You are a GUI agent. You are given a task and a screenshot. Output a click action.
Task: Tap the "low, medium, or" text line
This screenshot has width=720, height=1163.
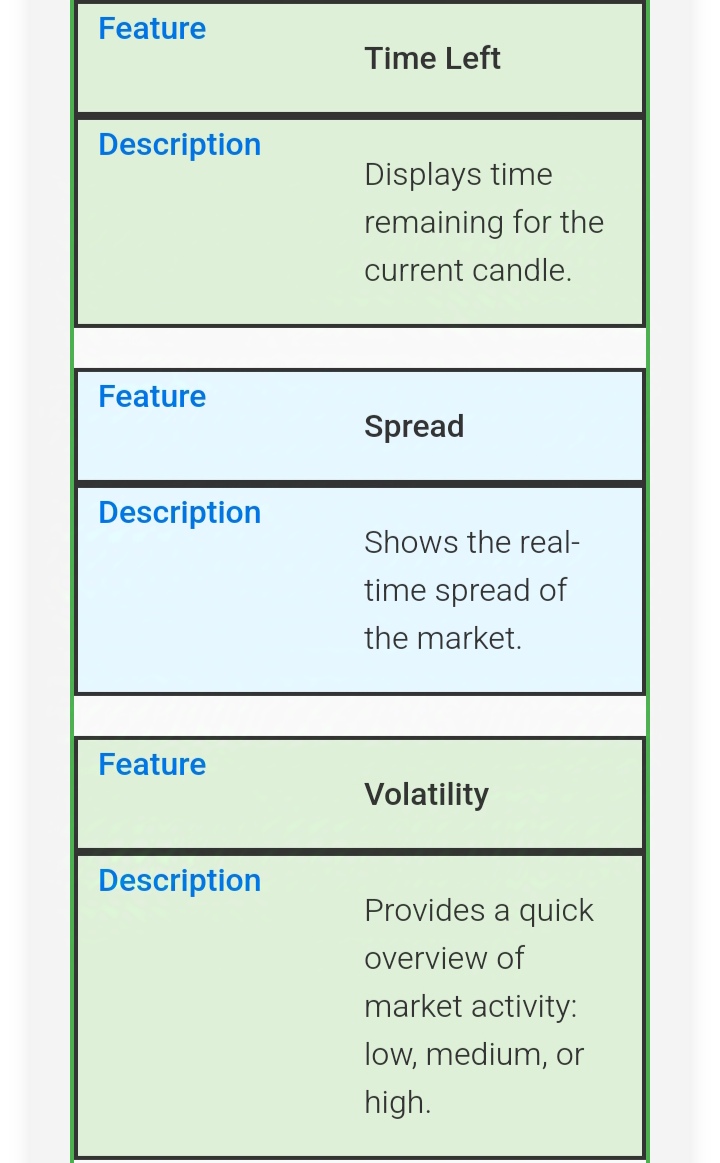click(x=474, y=1055)
